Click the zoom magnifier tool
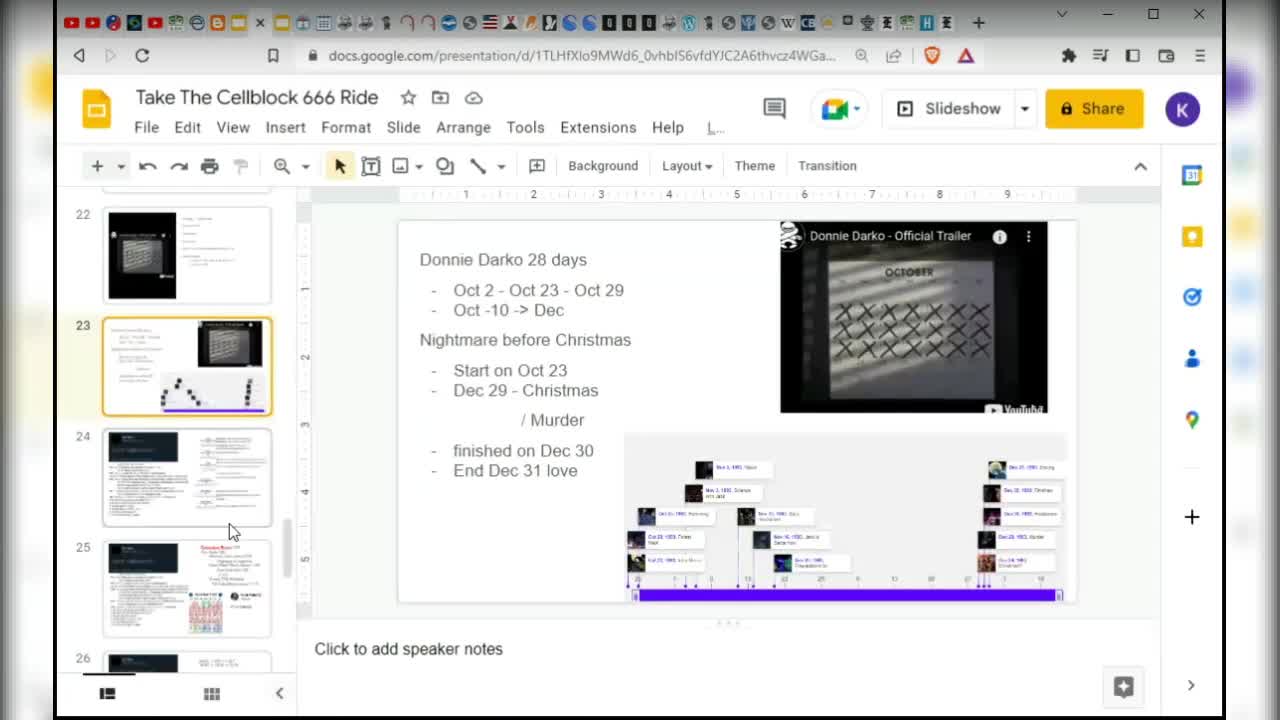Screen dimensions: 1280x720 pyautogui.click(x=282, y=166)
